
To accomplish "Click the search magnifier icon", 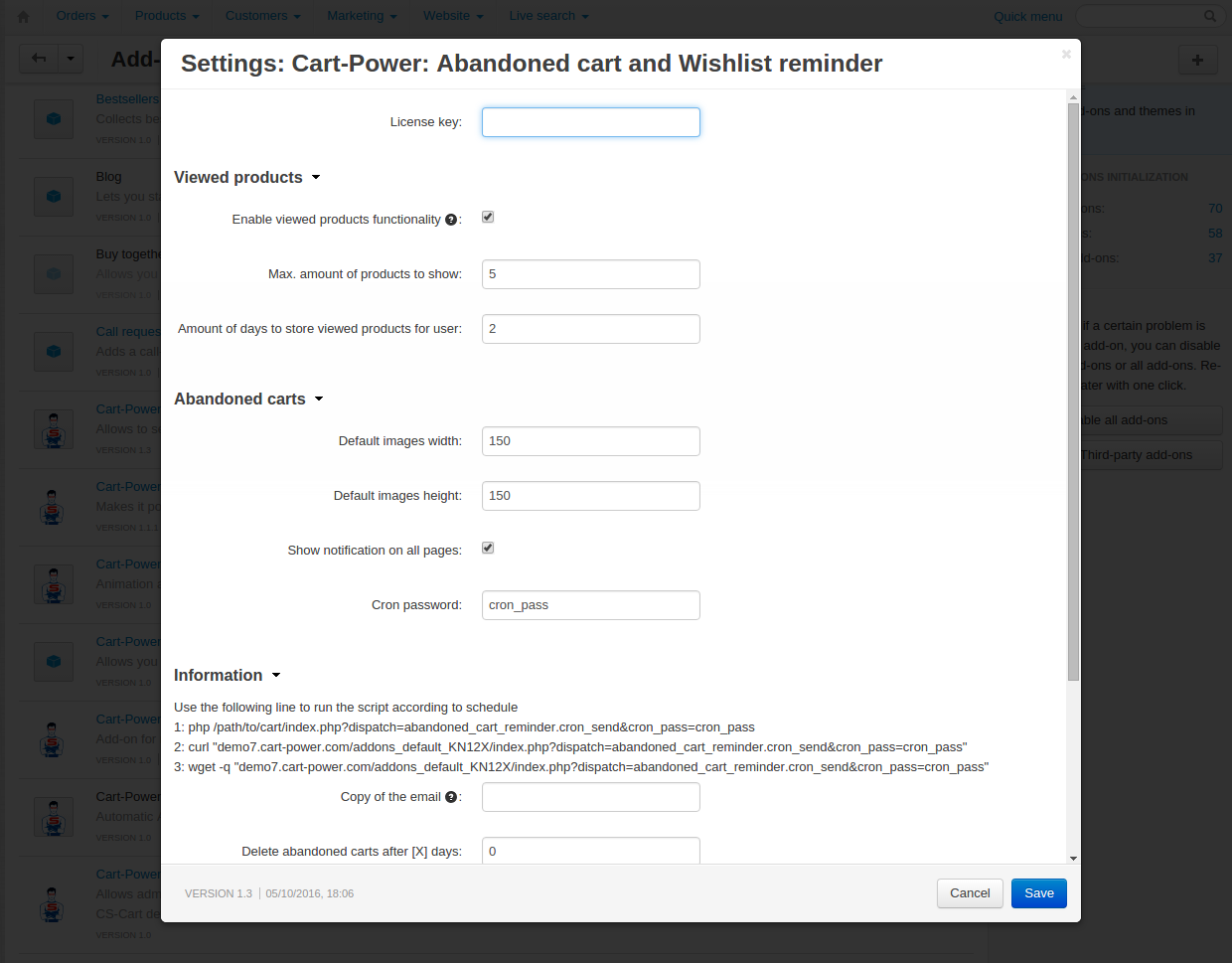I will pos(1209,16).
